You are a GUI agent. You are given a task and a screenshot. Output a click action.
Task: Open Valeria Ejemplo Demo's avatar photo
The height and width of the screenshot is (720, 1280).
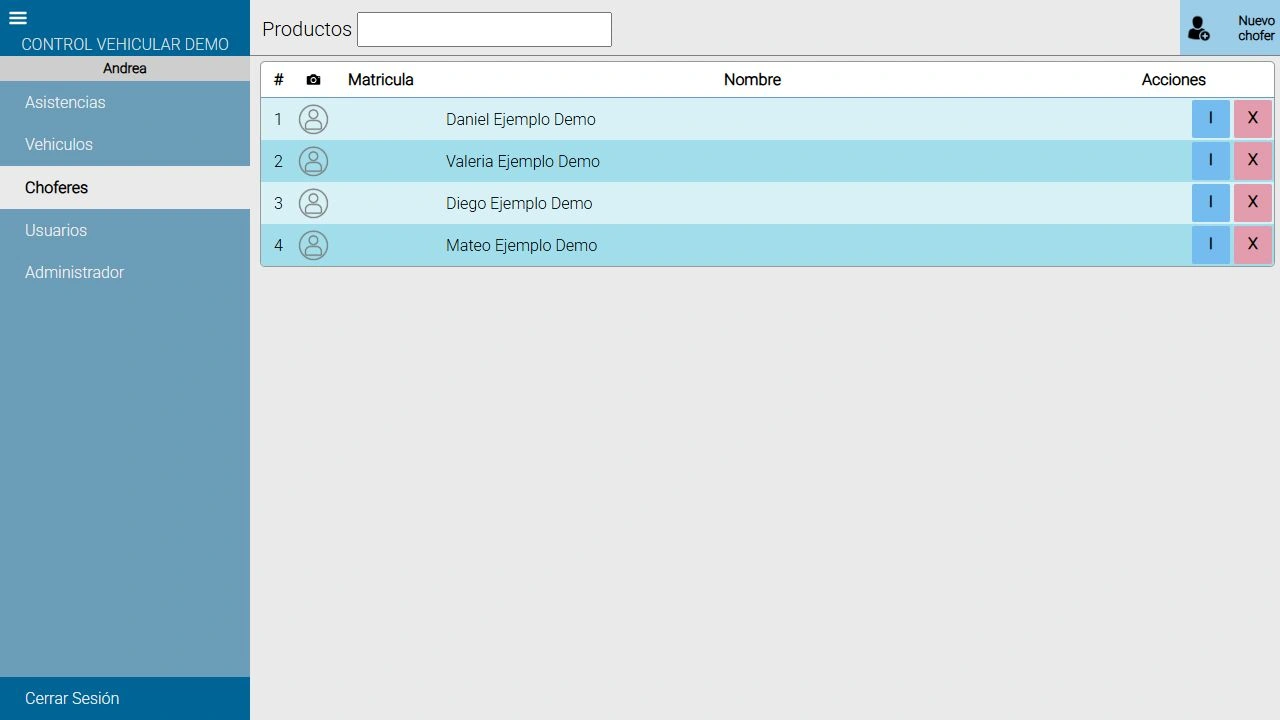coord(313,161)
